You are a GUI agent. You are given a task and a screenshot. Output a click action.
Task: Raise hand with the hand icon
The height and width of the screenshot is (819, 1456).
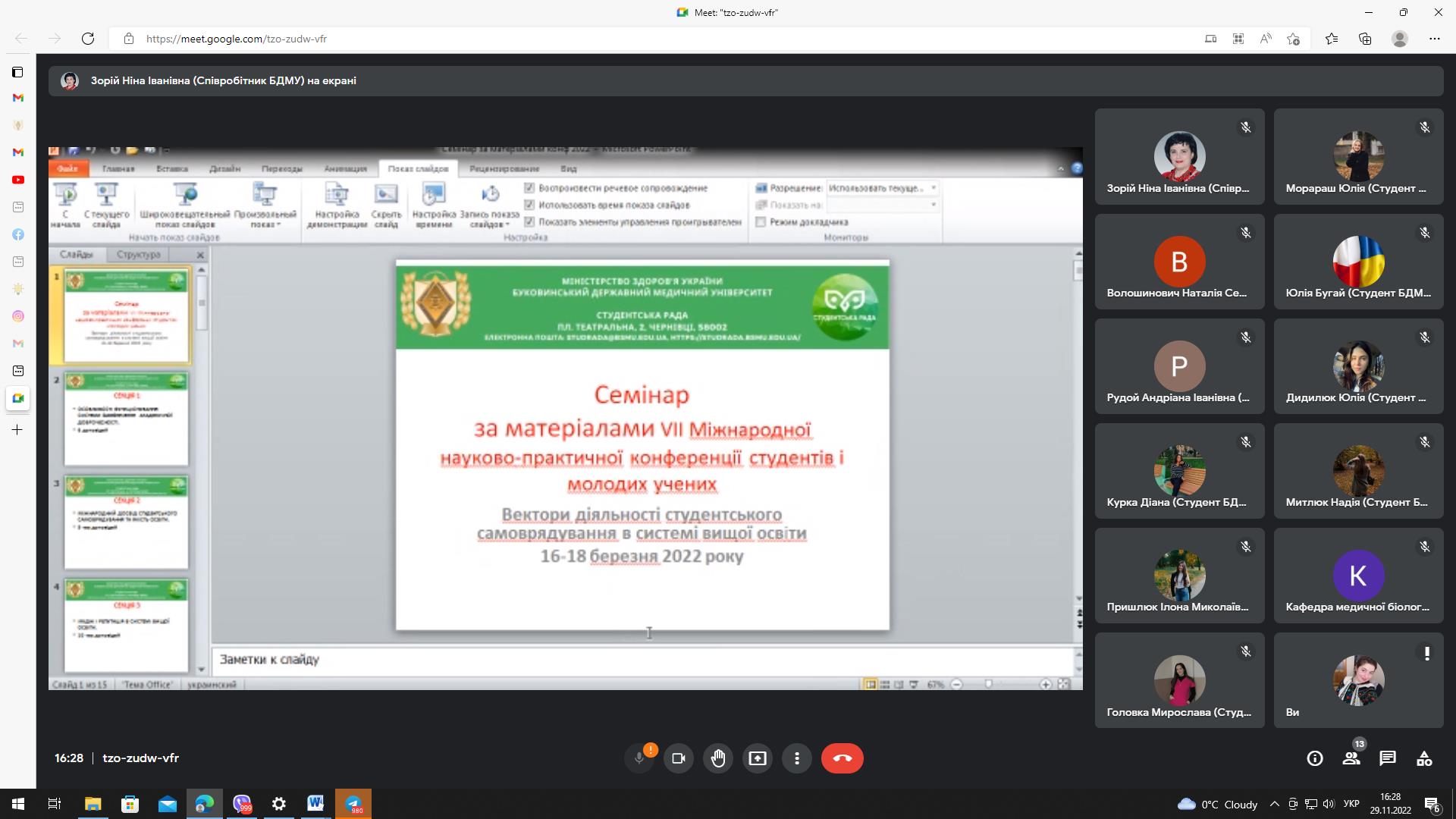(718, 758)
